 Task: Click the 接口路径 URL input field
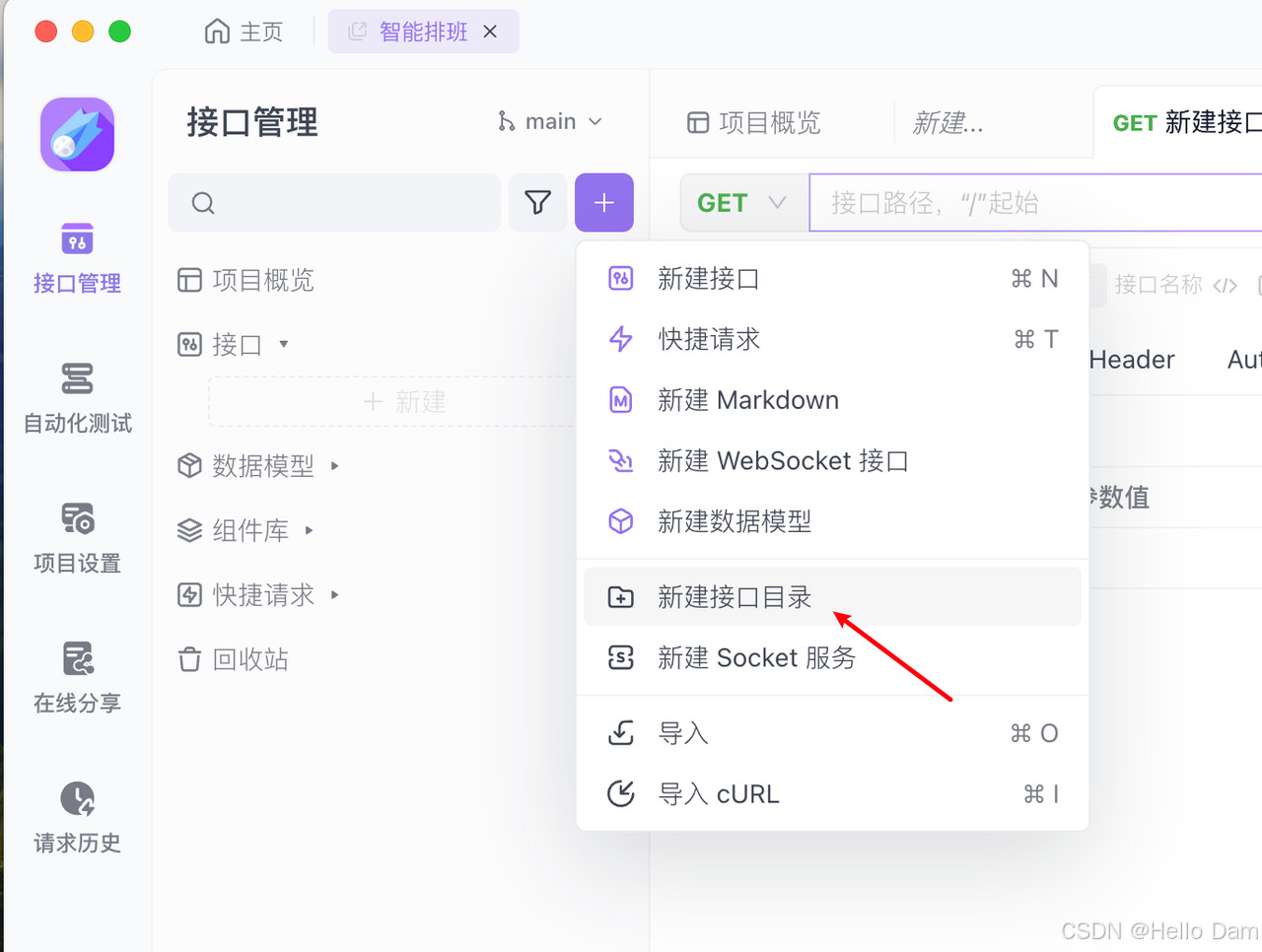pyautogui.click(x=1035, y=203)
